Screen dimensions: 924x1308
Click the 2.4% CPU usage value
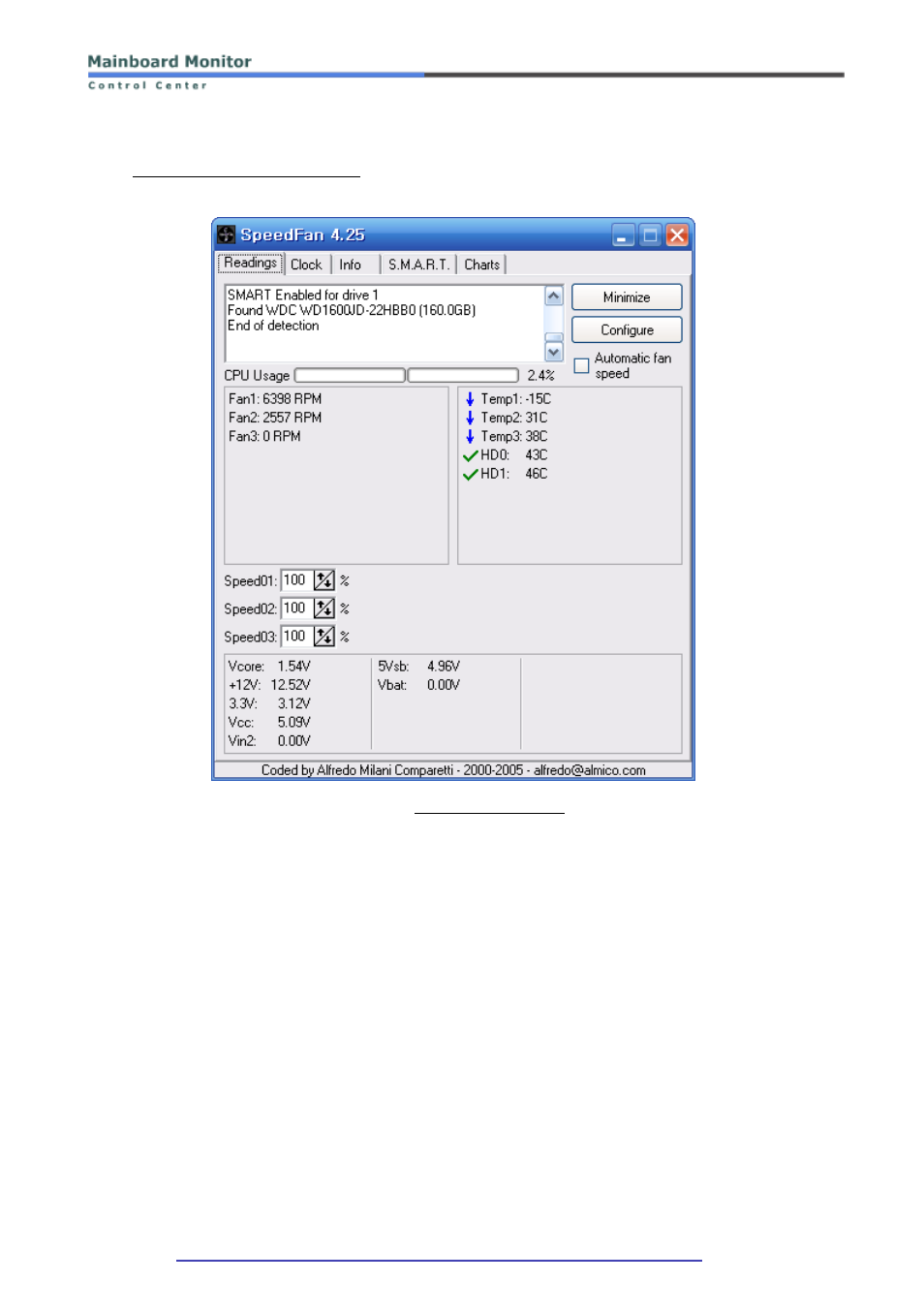[540, 376]
